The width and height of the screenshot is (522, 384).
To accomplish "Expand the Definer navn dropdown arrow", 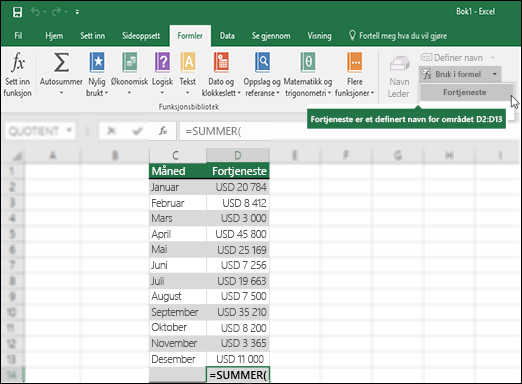I will [x=493, y=58].
